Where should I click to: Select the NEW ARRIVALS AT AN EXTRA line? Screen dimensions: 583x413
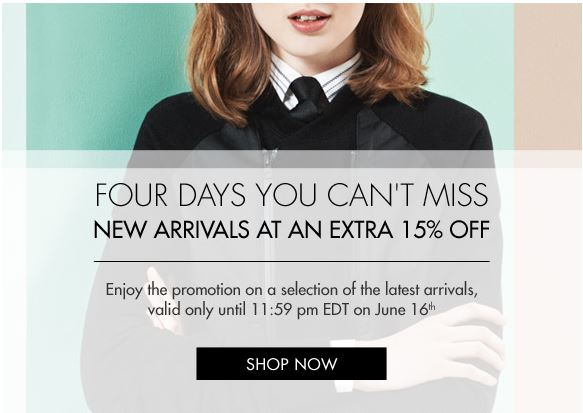pos(243,230)
